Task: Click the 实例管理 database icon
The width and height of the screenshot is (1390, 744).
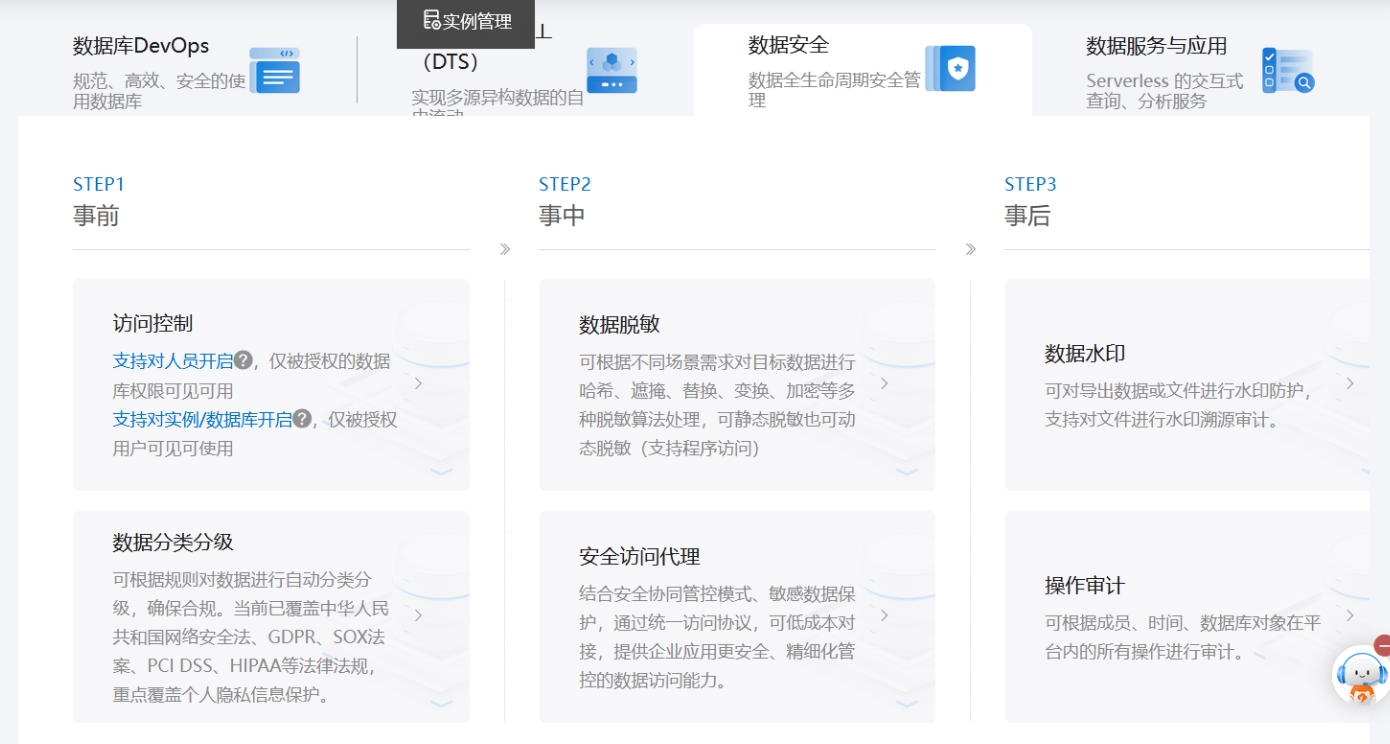Action: point(431,20)
